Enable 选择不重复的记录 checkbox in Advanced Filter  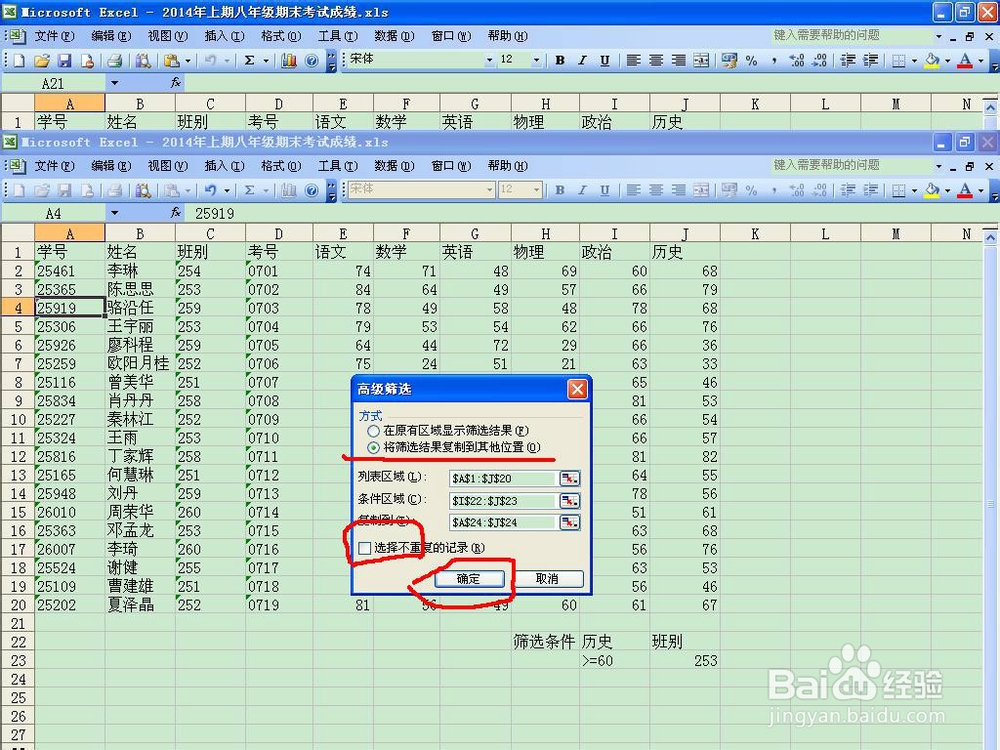point(366,547)
